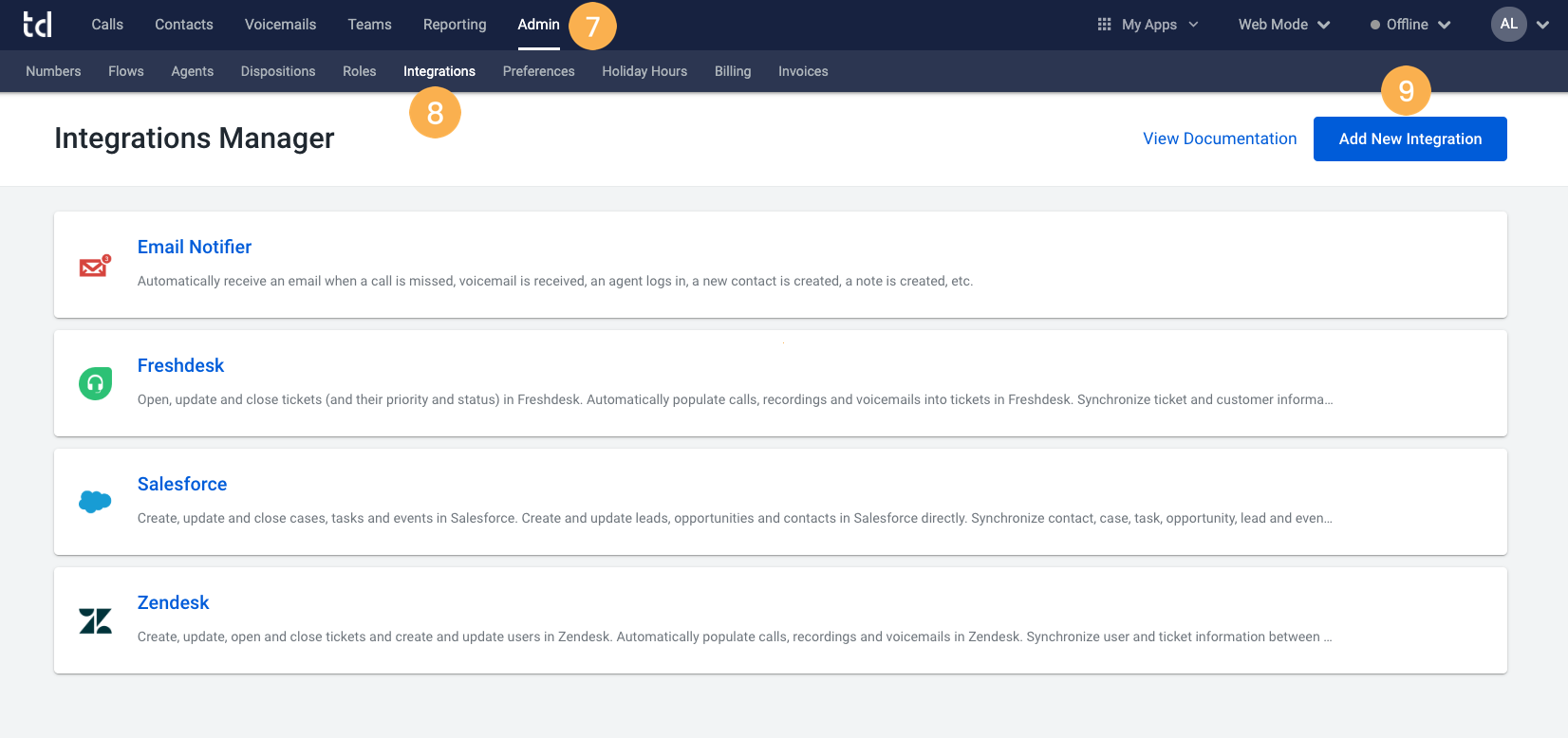Viewport: 1568px width, 738px height.
Task: Click the Email Notifier description text
Action: 555,281
